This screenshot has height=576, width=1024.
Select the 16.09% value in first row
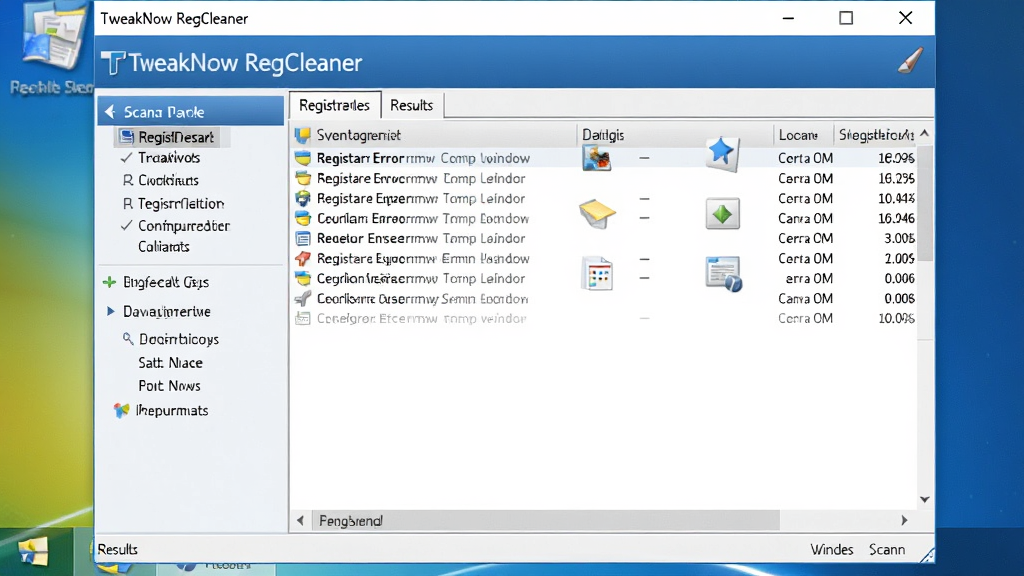coord(895,158)
